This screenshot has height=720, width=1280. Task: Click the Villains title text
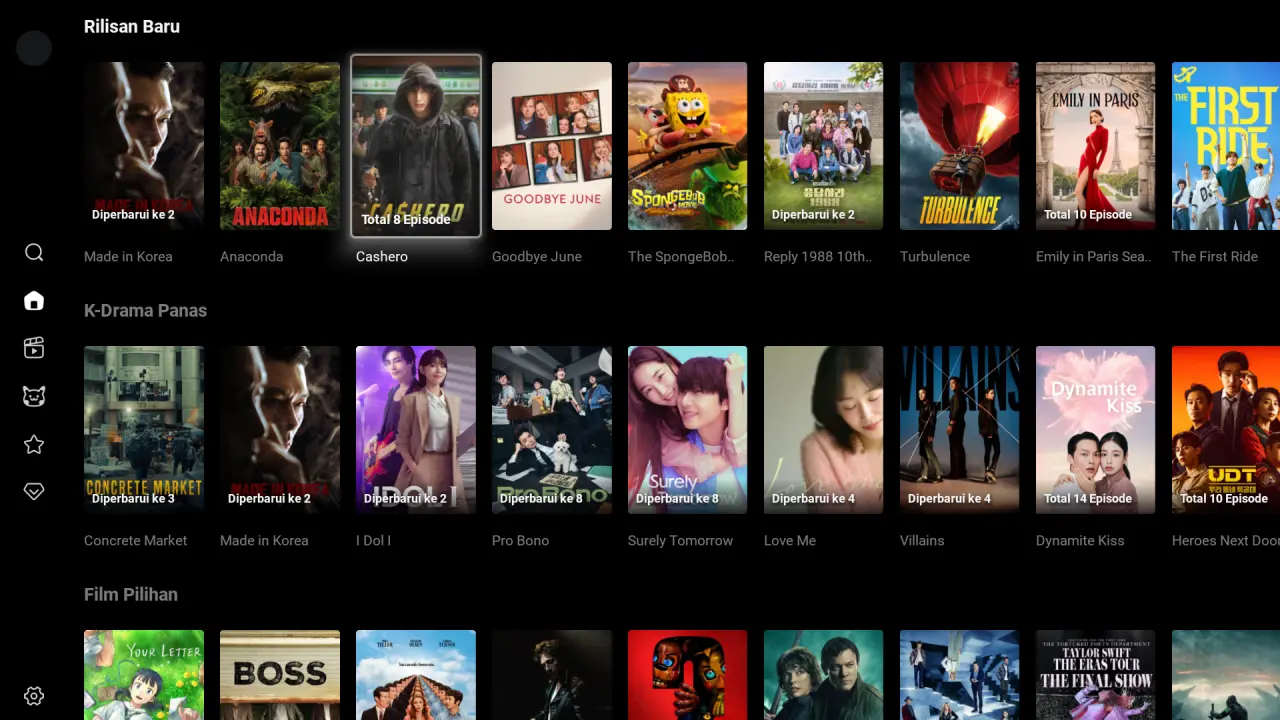922,540
